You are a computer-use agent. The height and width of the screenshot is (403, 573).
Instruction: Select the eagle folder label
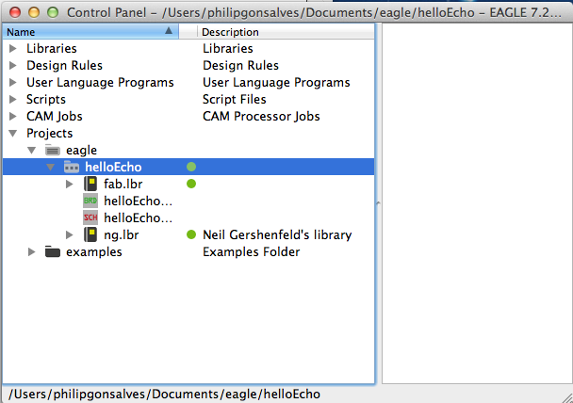point(81,150)
